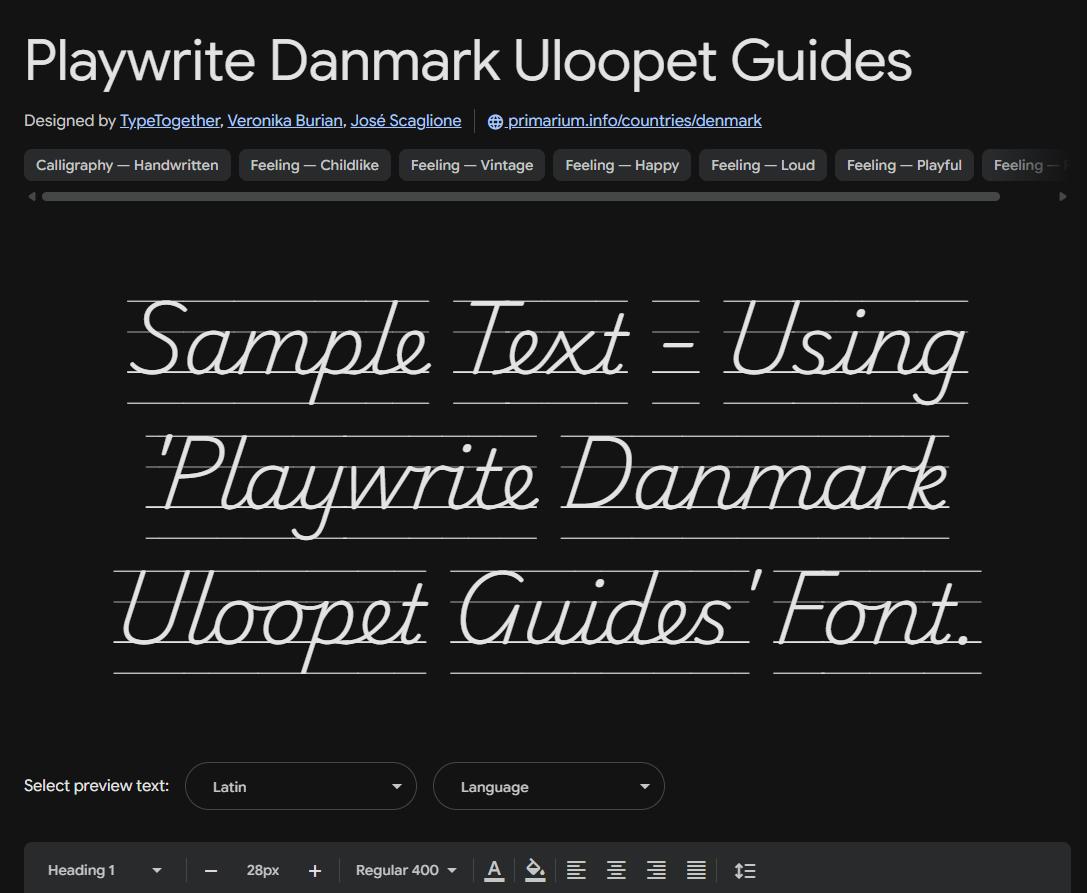Click the 'Select preview text:' label

click(96, 786)
